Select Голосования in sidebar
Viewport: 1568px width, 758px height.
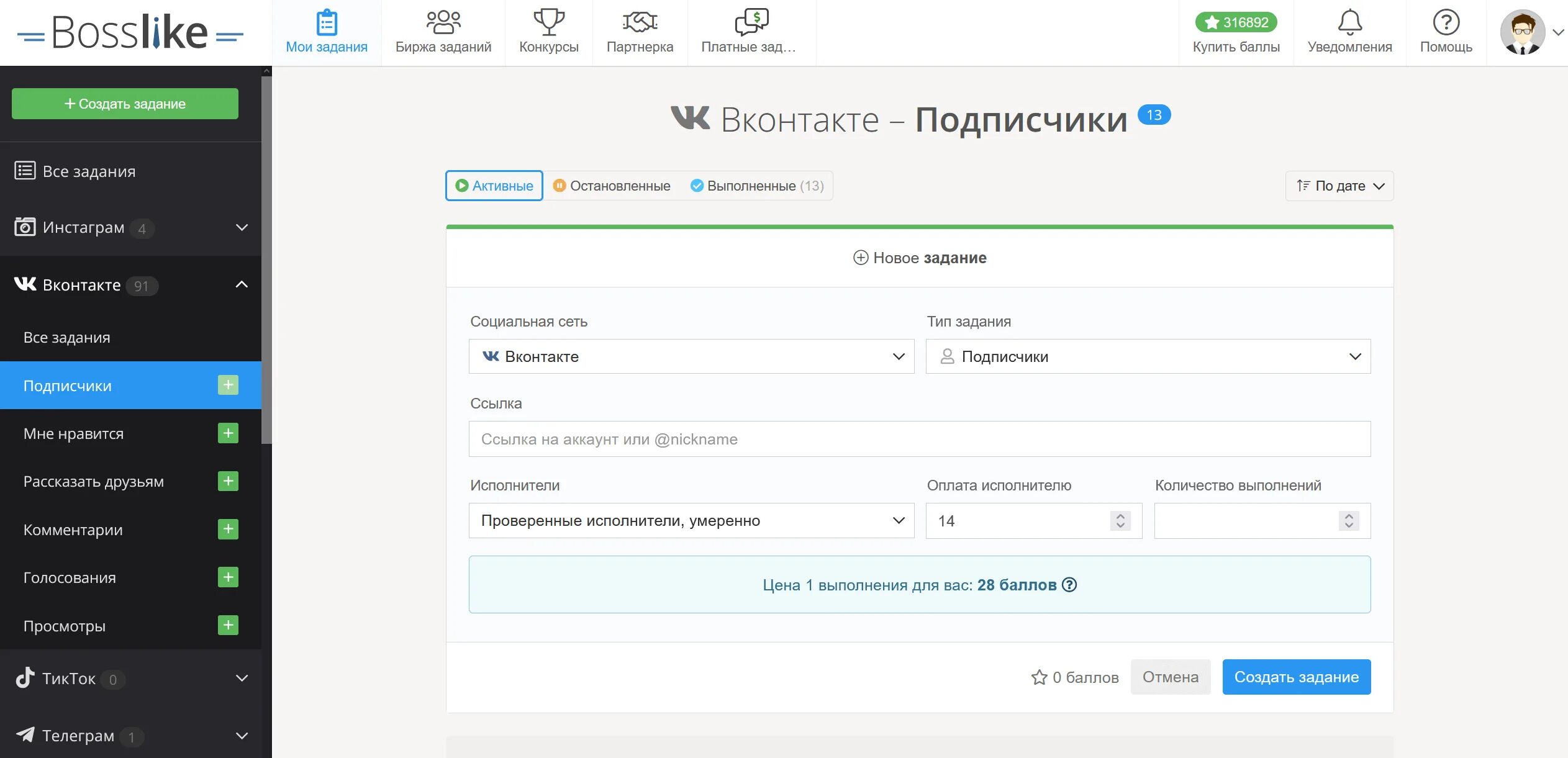click(x=70, y=577)
